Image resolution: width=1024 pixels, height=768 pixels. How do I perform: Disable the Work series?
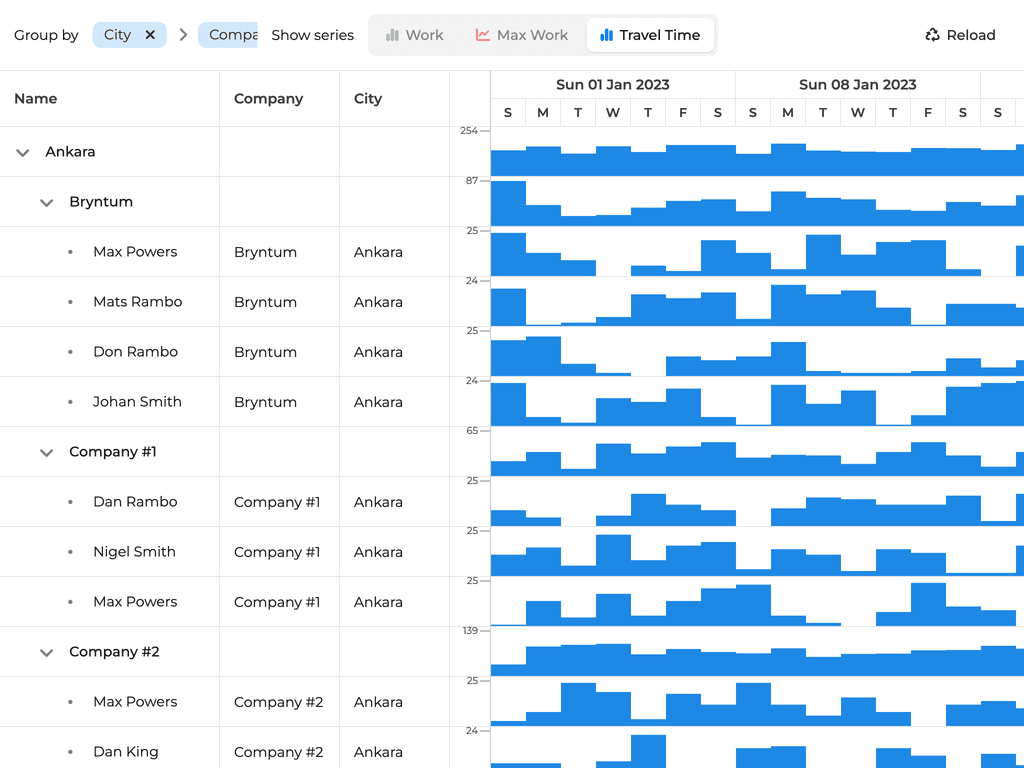point(414,34)
